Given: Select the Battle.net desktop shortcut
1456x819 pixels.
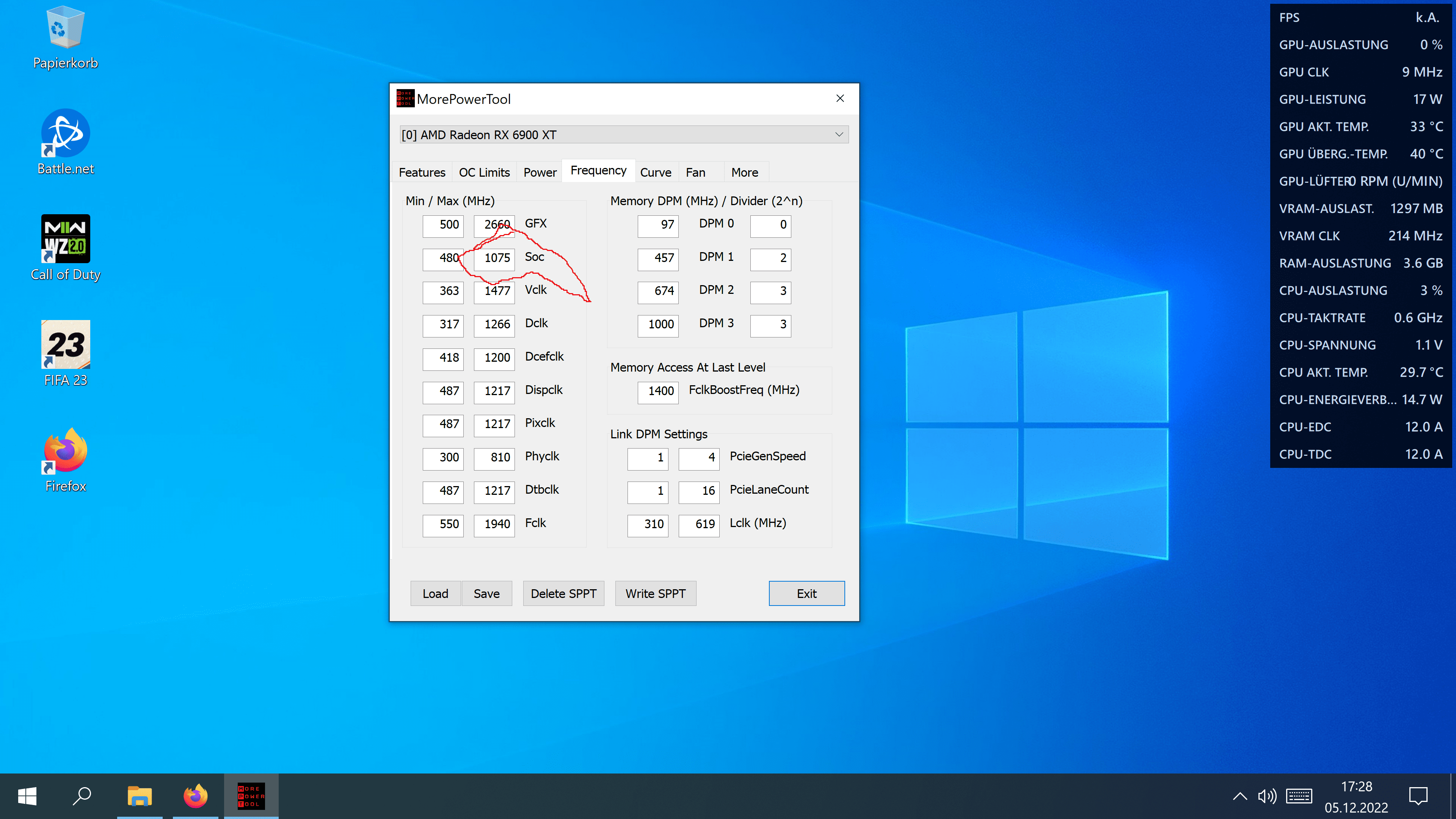Looking at the screenshot, I should [65, 143].
